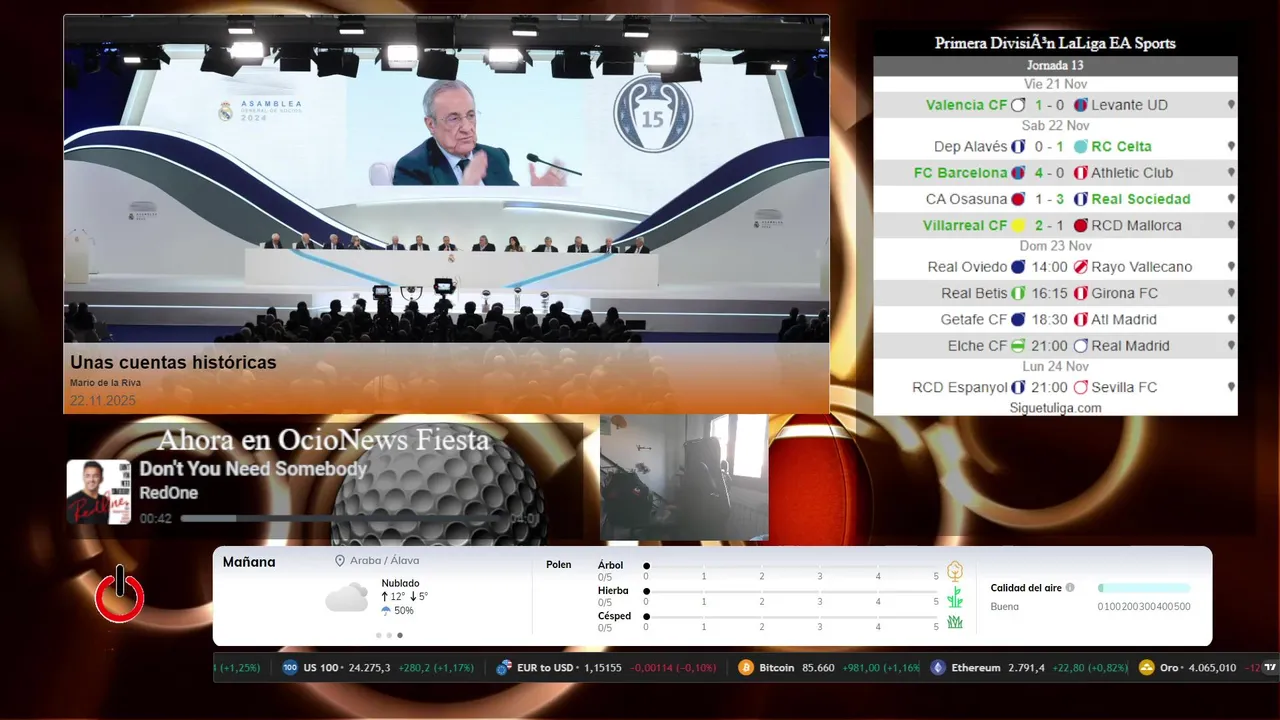Select the first weather carousel dot
Viewport: 1280px width, 720px height.
tap(379, 635)
